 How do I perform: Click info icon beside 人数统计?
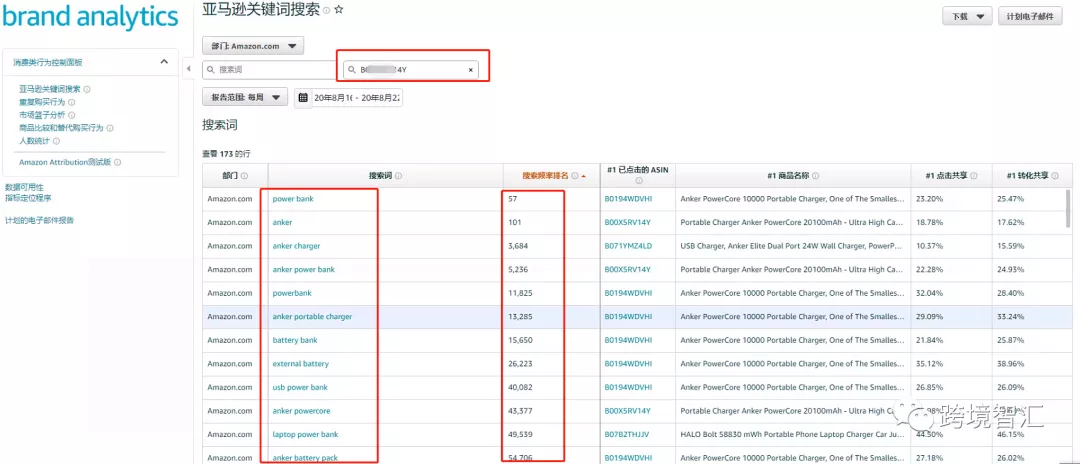56,141
